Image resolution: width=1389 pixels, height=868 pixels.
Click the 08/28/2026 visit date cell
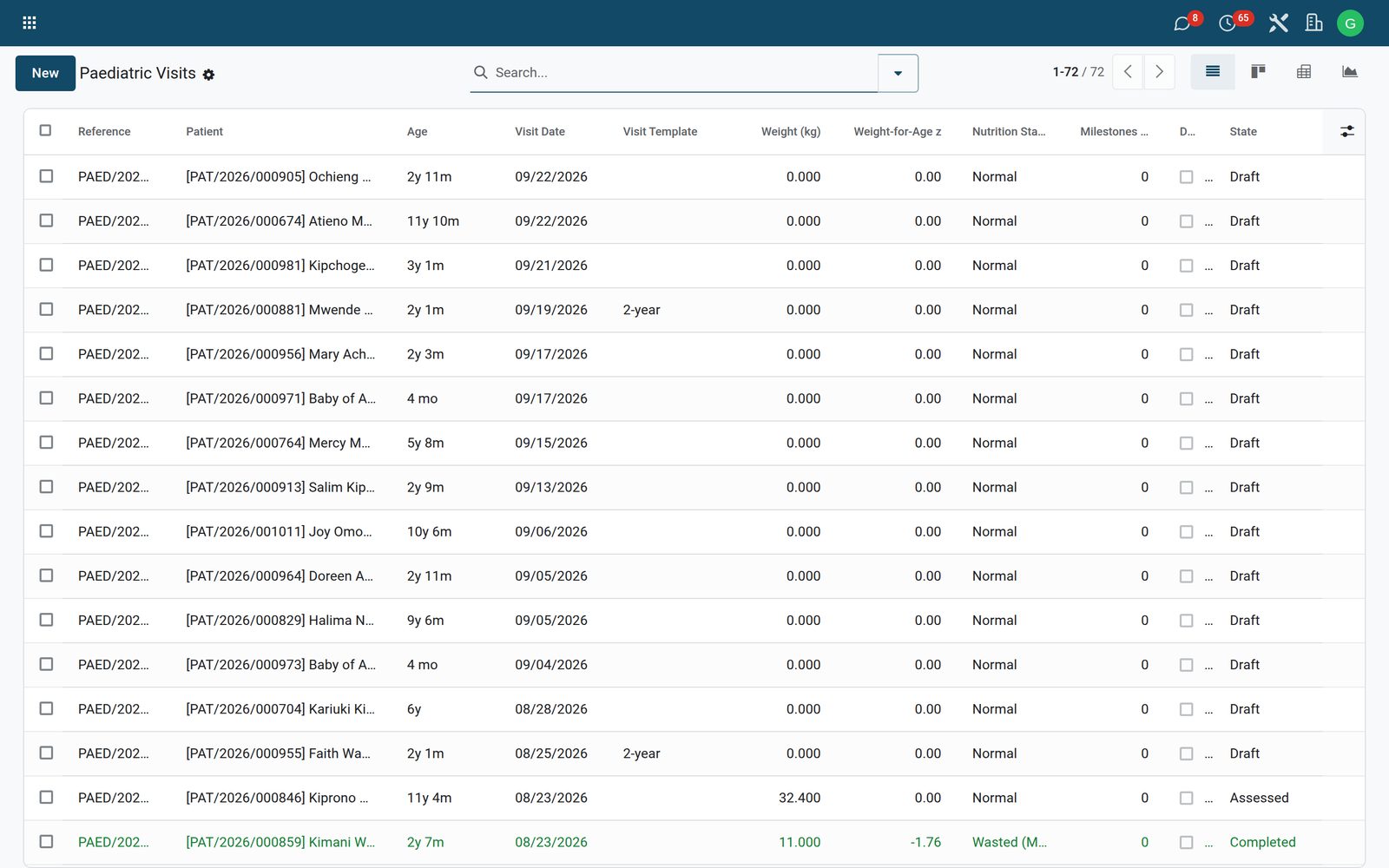pyautogui.click(x=551, y=709)
